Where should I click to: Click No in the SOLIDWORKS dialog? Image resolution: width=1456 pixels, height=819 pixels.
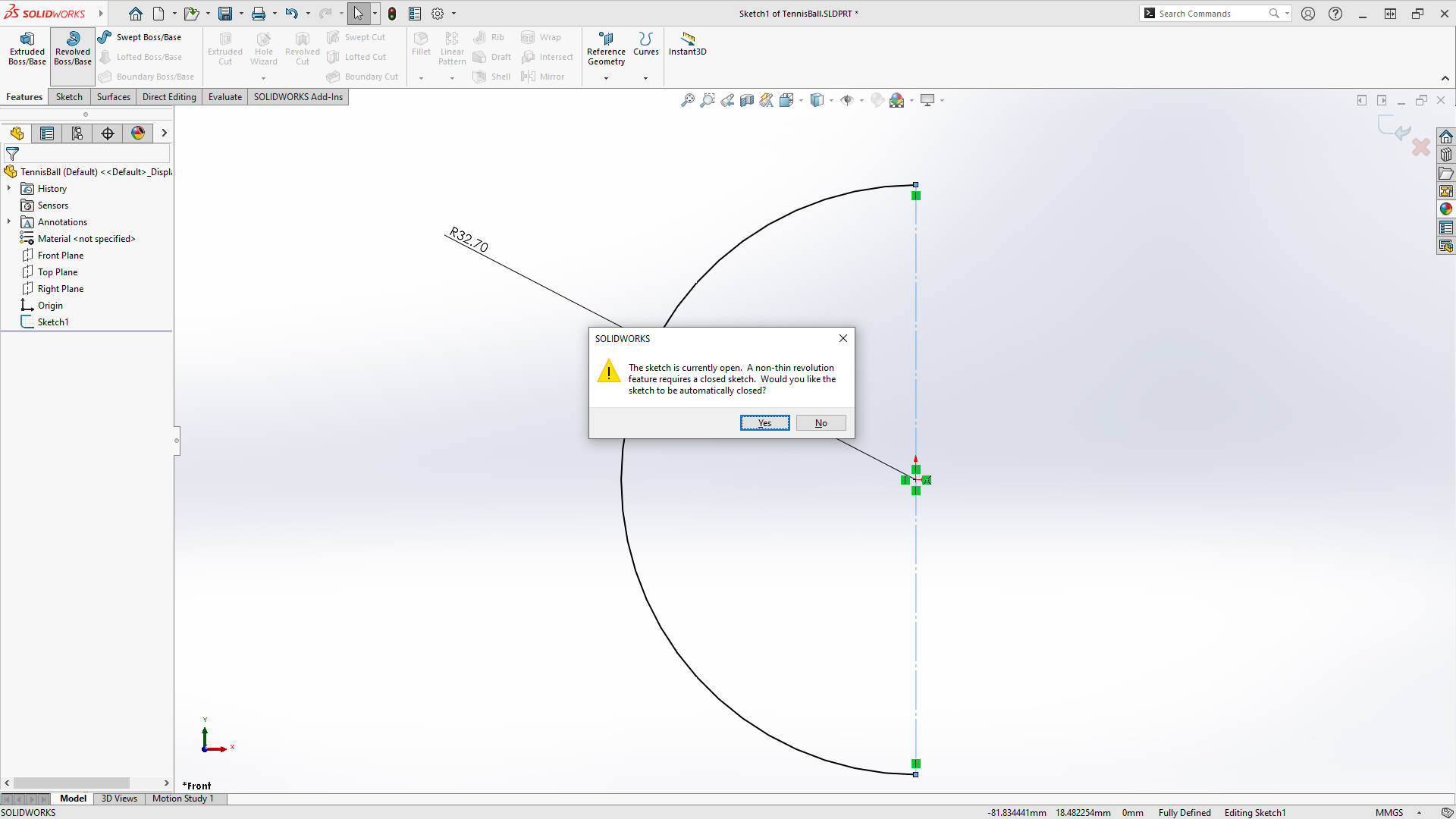point(821,422)
